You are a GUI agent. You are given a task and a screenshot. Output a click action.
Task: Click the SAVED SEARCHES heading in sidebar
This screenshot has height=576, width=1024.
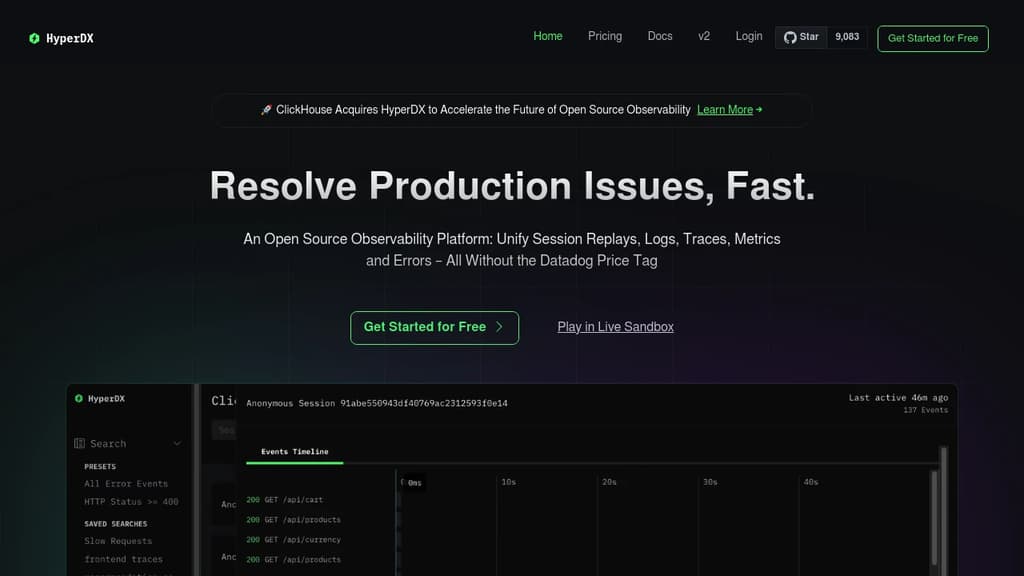[x=116, y=524]
